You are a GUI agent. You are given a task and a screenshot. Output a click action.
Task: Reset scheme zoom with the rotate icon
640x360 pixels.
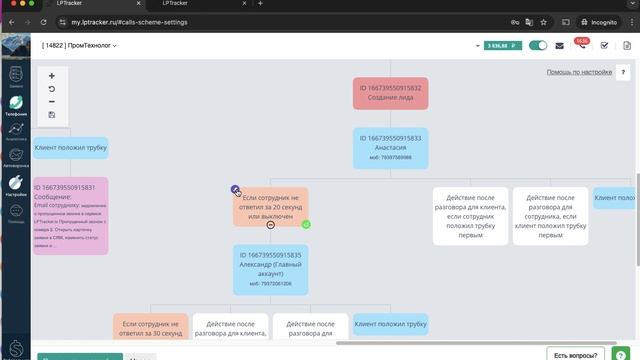(x=52, y=89)
